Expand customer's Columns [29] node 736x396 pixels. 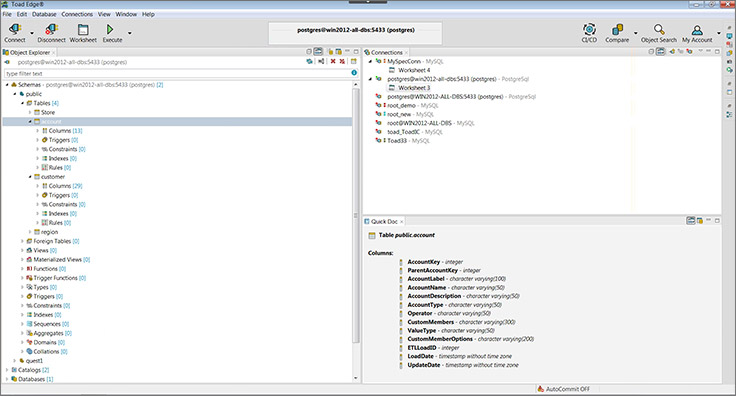38,186
